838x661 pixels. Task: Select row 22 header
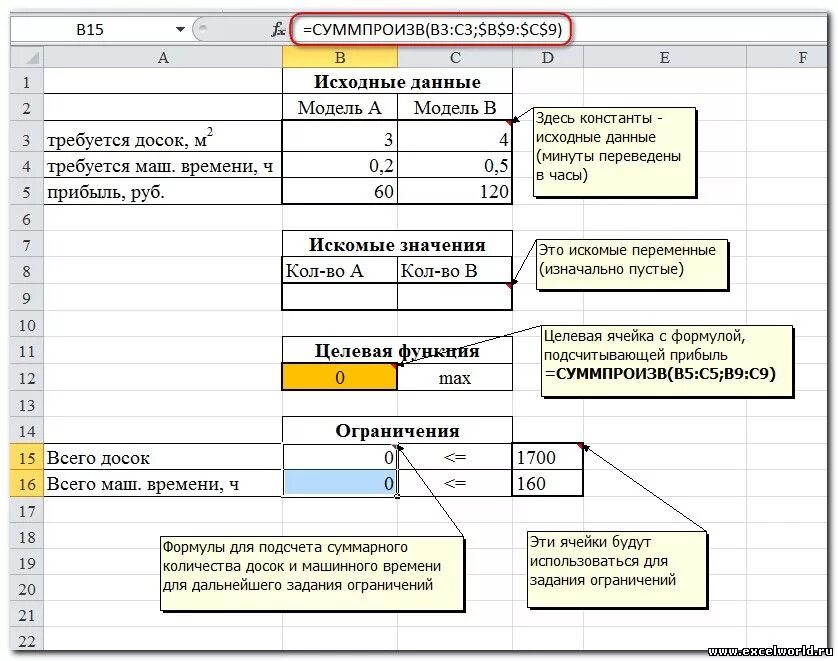tap(27, 640)
